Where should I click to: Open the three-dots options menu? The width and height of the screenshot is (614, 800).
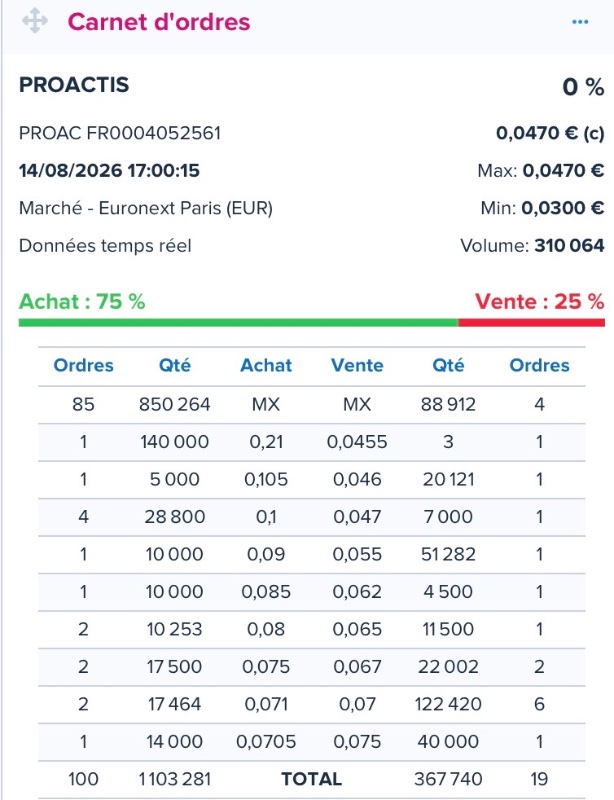[x=580, y=22]
